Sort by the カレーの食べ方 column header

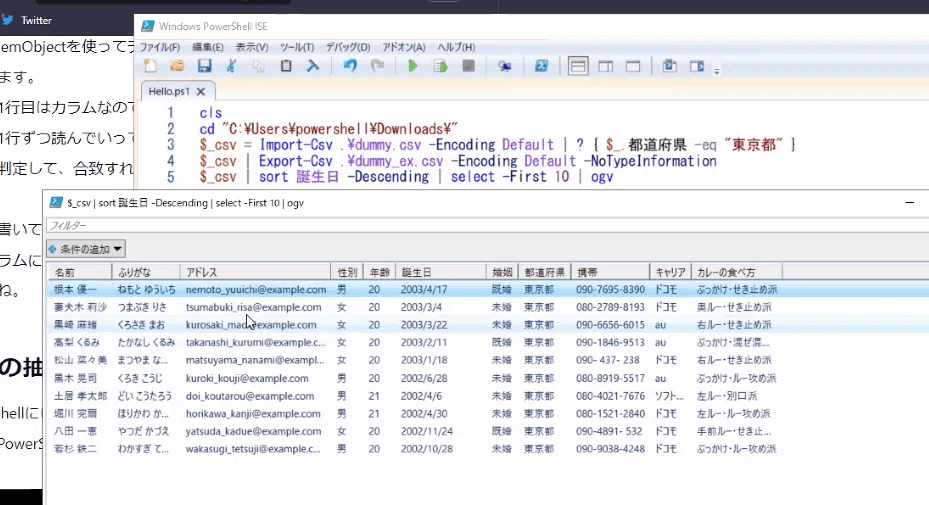pyautogui.click(x=736, y=272)
